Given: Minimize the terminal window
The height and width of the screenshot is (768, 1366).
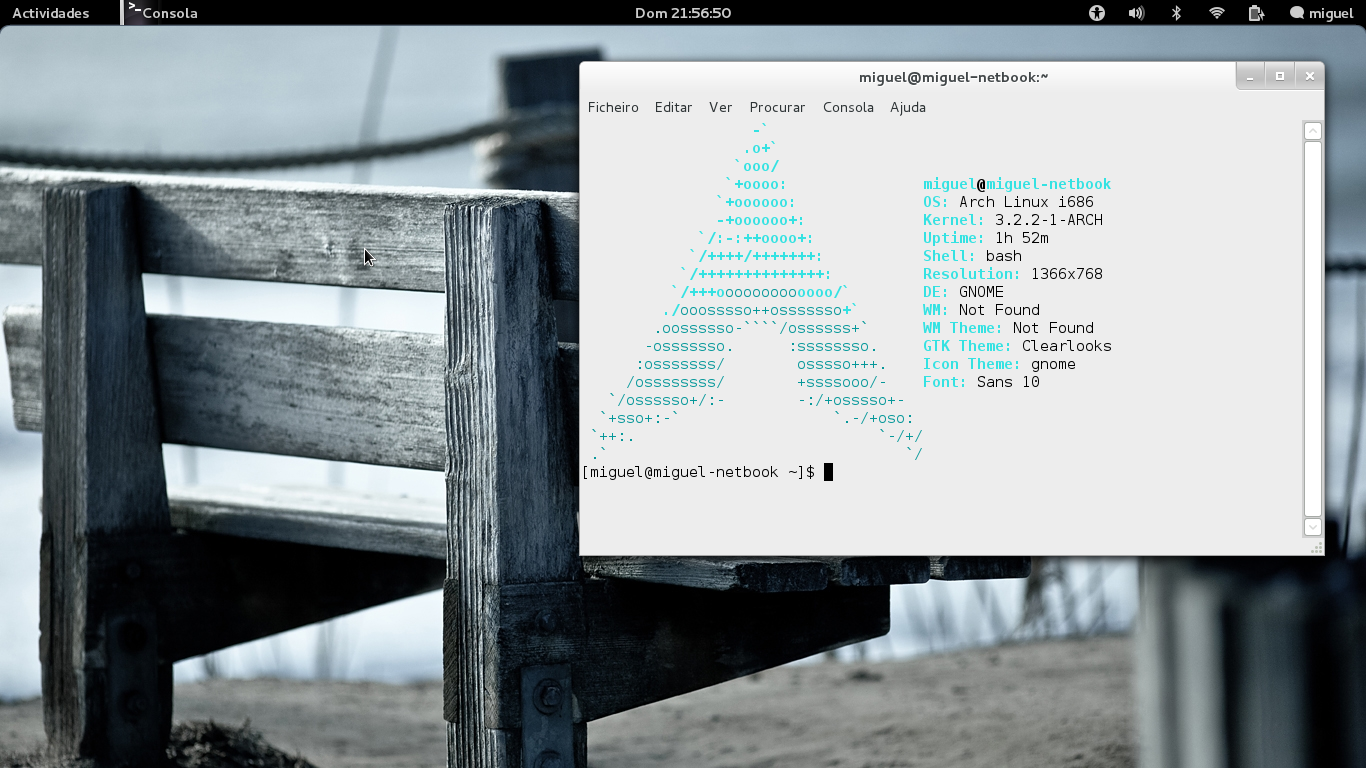Looking at the screenshot, I should [1249, 76].
